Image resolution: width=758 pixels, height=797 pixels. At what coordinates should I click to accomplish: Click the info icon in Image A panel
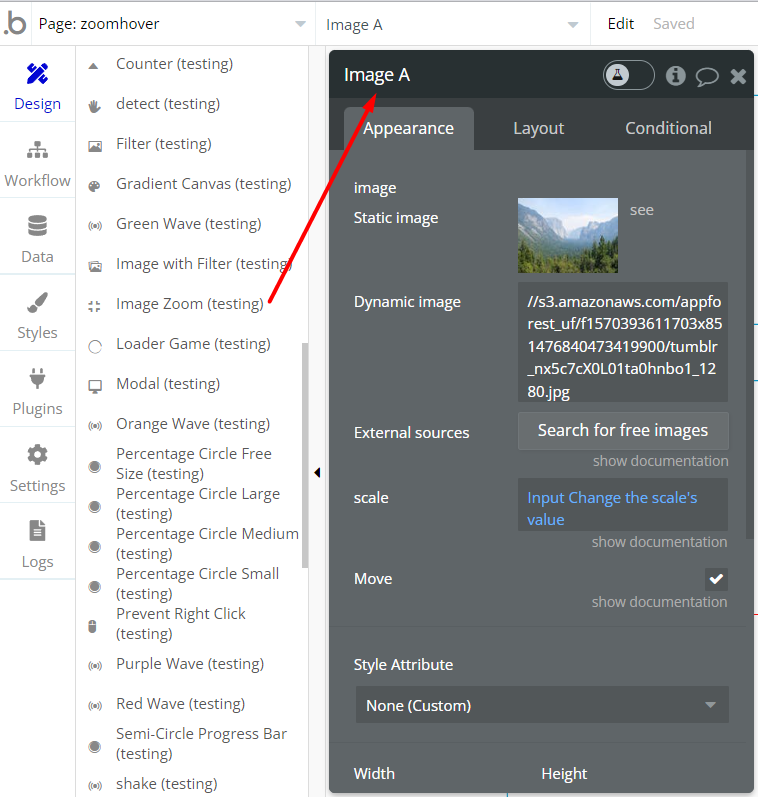click(676, 76)
